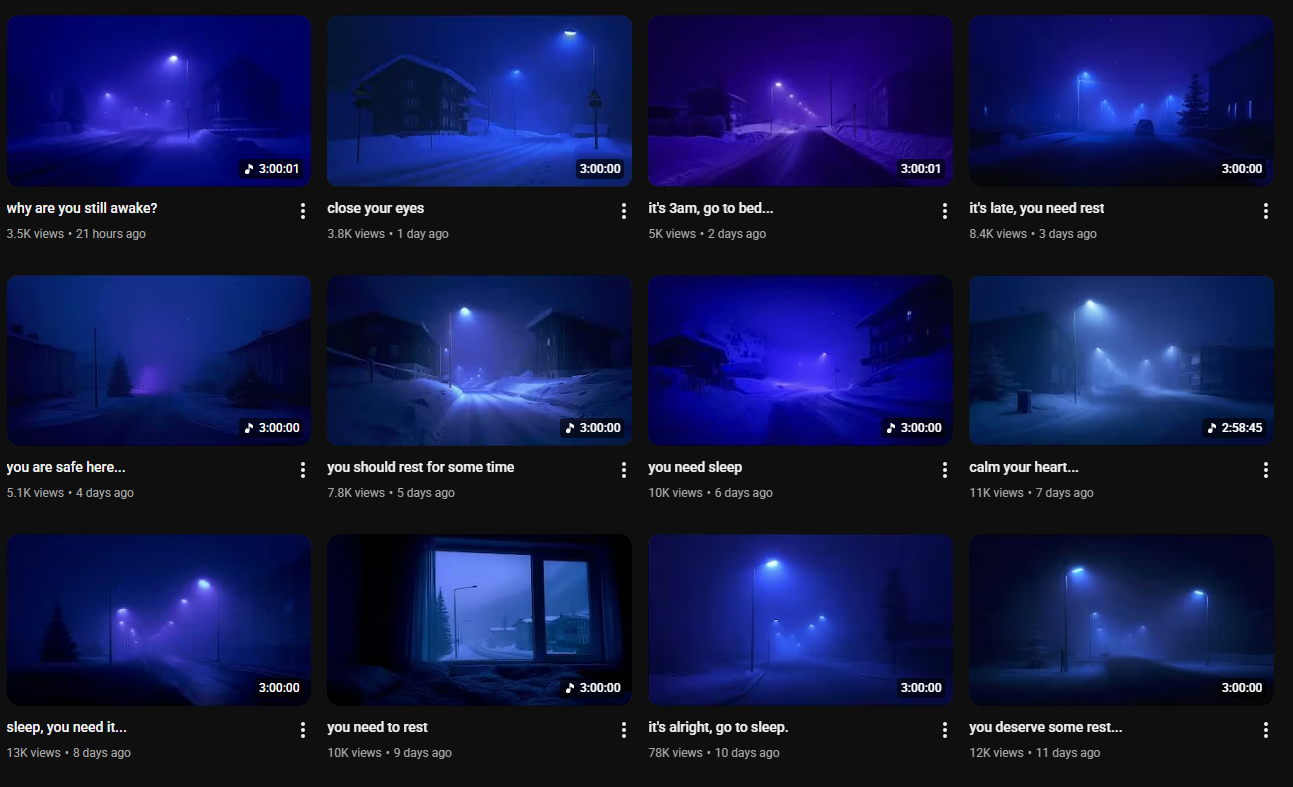Open more actions beside 'calm your heart...'
This screenshot has height=787, width=1293.
click(x=1266, y=470)
